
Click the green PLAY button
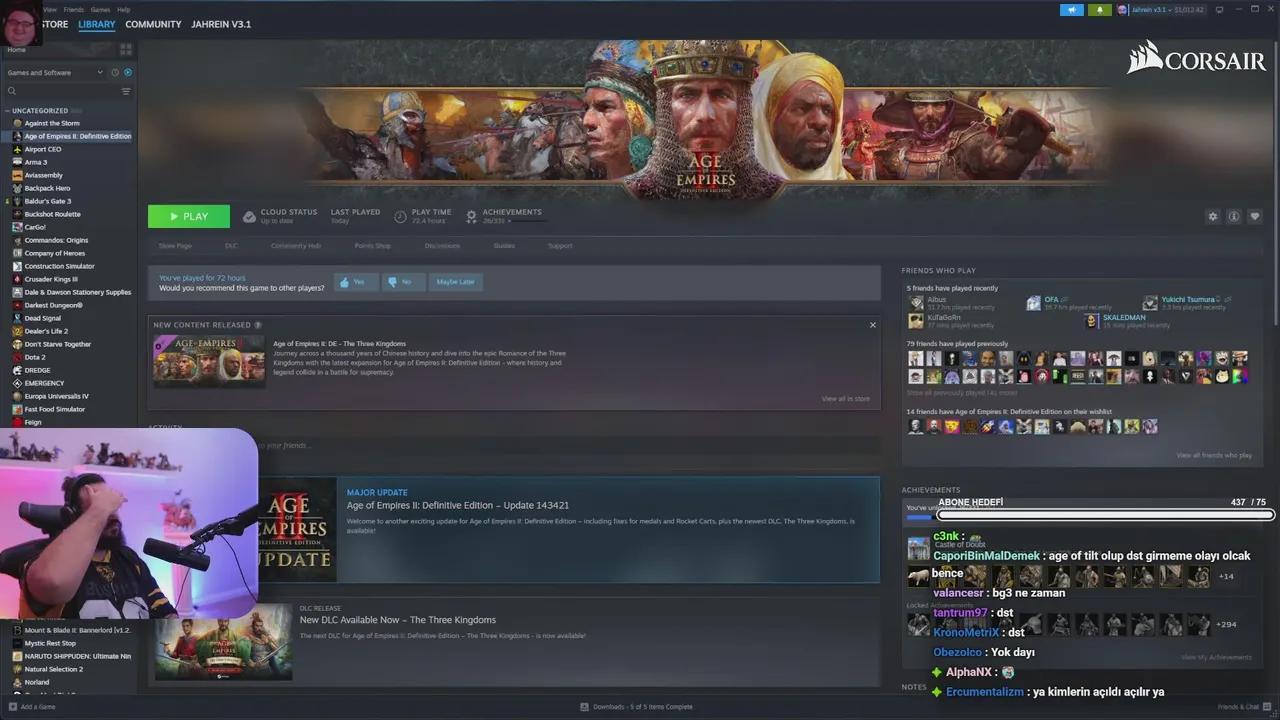click(189, 216)
